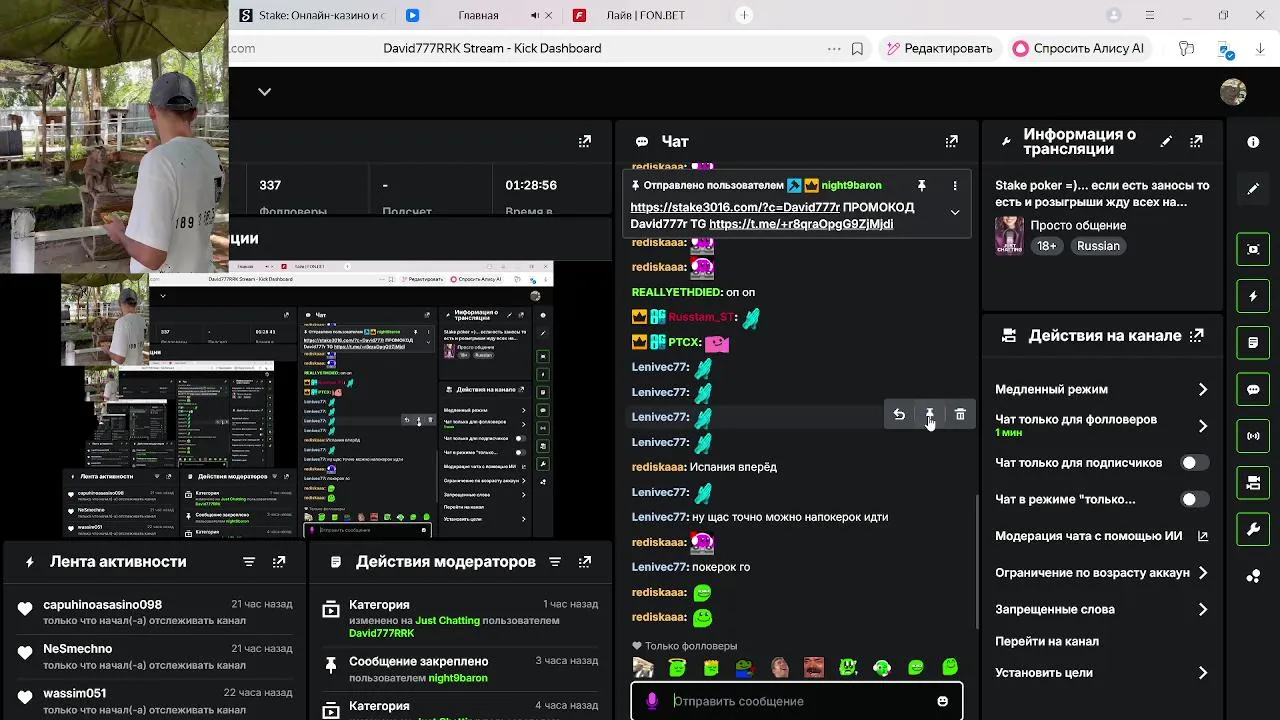Screen dimensions: 1280x720
Task: Click the screen-capture frame icon in right sidebar
Action: (1253, 249)
